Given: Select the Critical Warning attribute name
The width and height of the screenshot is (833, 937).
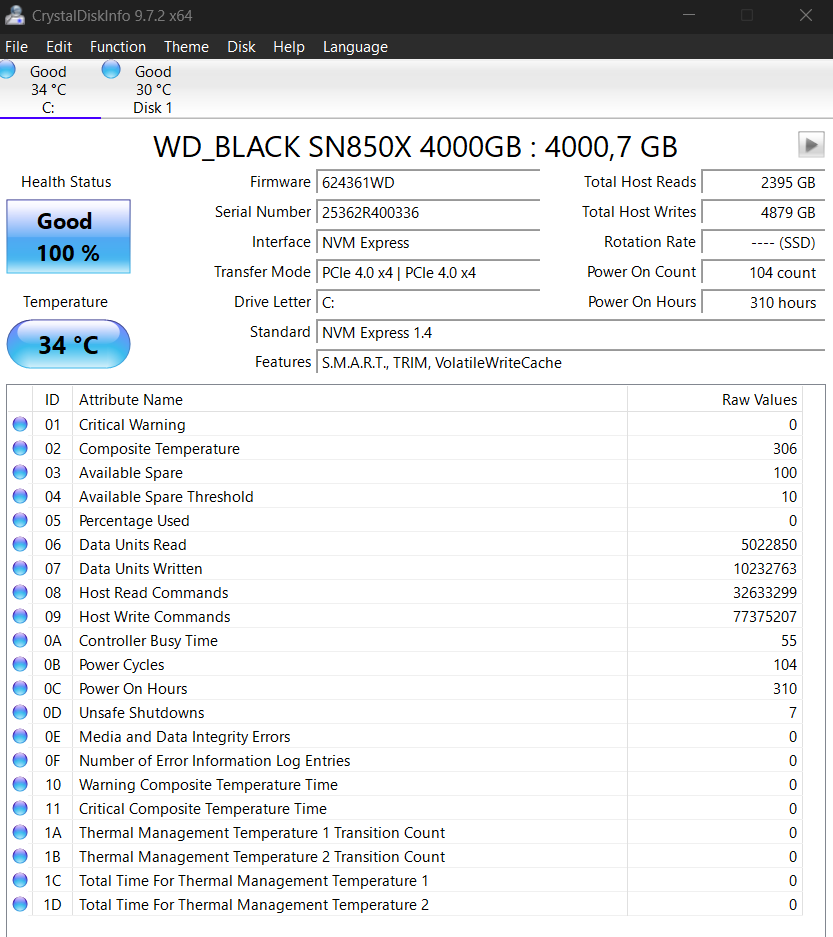Looking at the screenshot, I should (x=132, y=424).
